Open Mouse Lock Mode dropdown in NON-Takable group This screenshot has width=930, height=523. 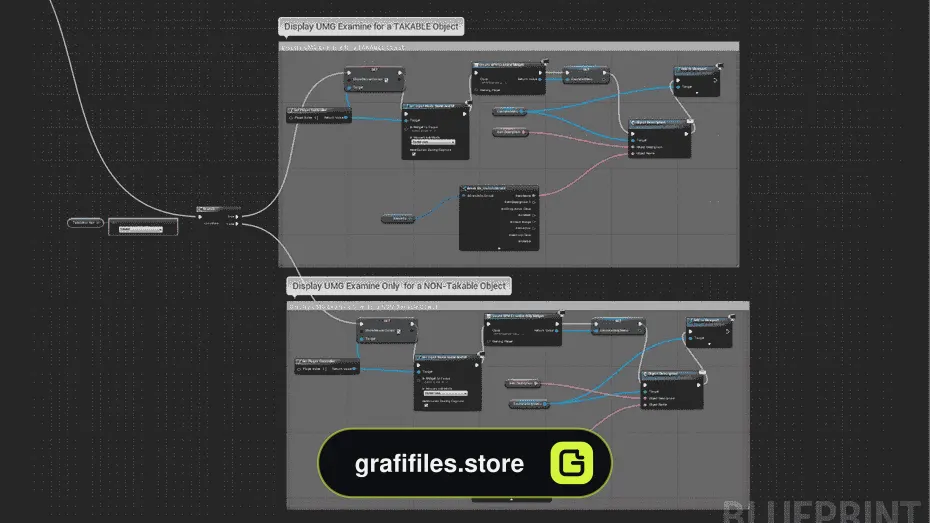(x=445, y=393)
